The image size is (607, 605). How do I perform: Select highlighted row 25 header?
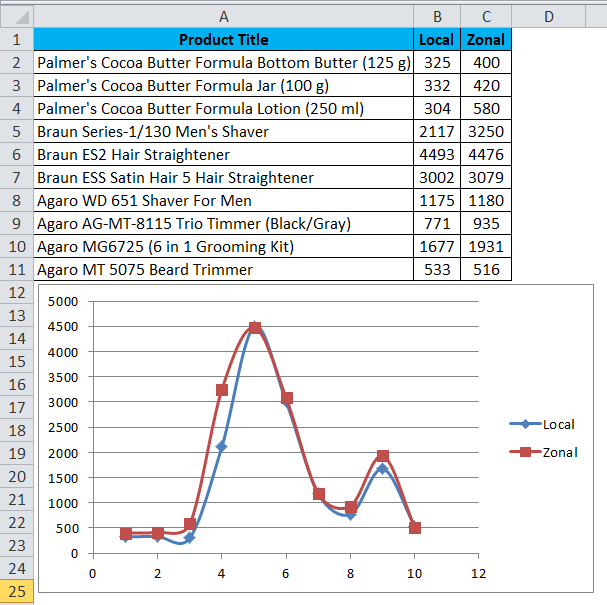click(x=17, y=591)
